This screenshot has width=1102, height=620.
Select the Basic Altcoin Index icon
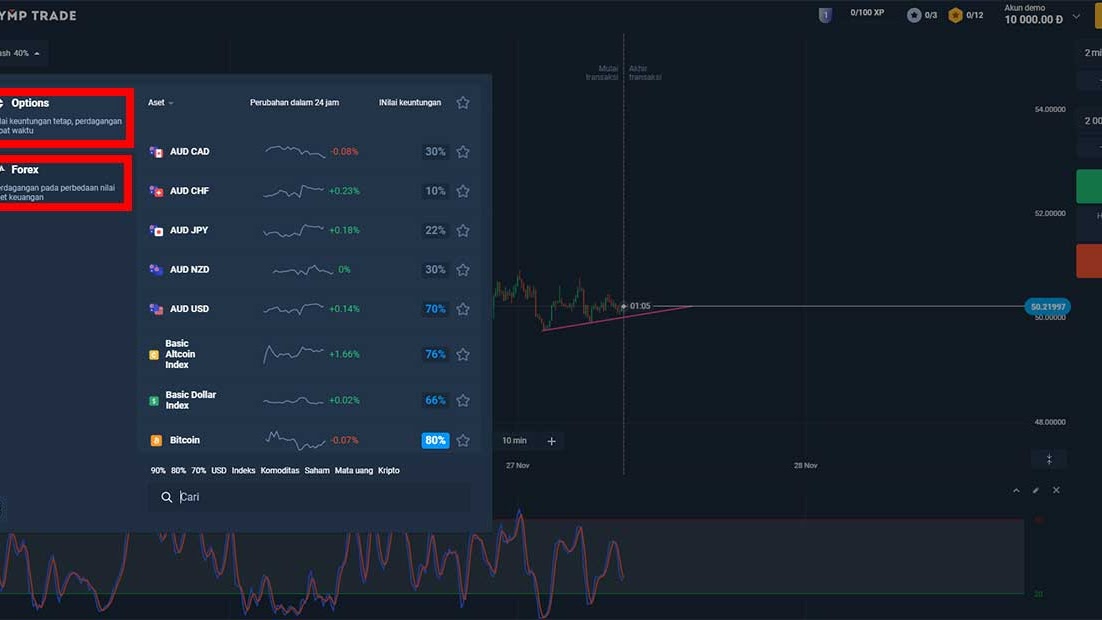click(154, 355)
